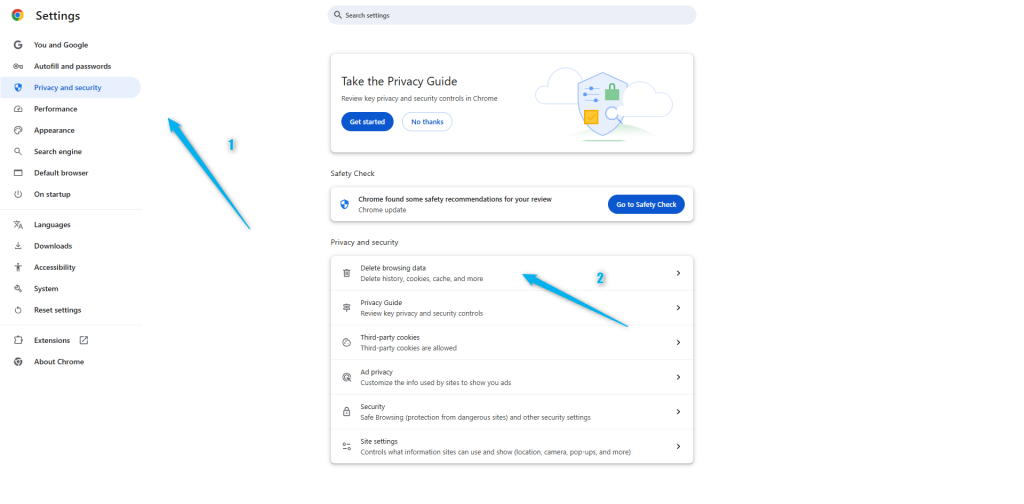Go to On startup settings
The width and height of the screenshot is (1024, 504).
coord(52,194)
